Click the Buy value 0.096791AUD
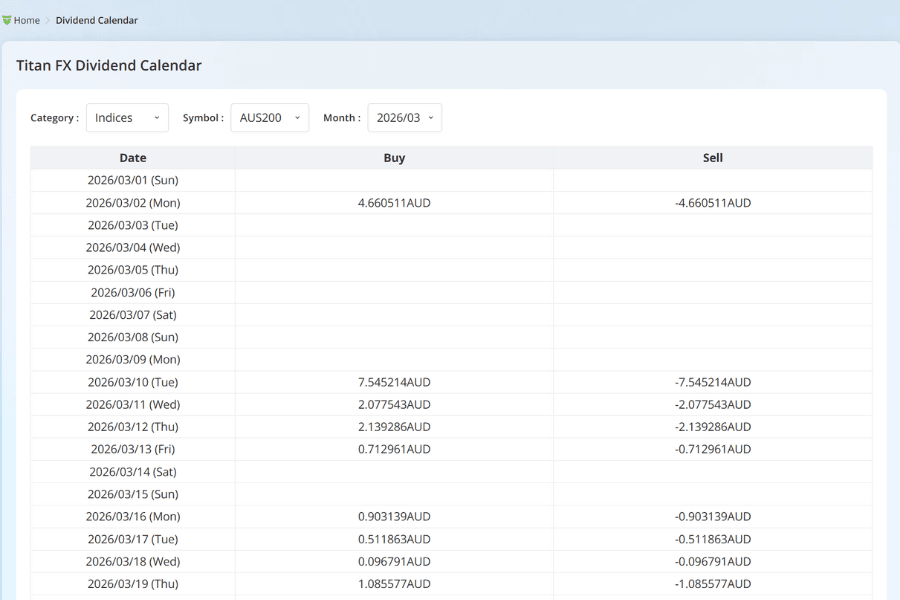Image resolution: width=900 pixels, height=600 pixels. pos(394,561)
